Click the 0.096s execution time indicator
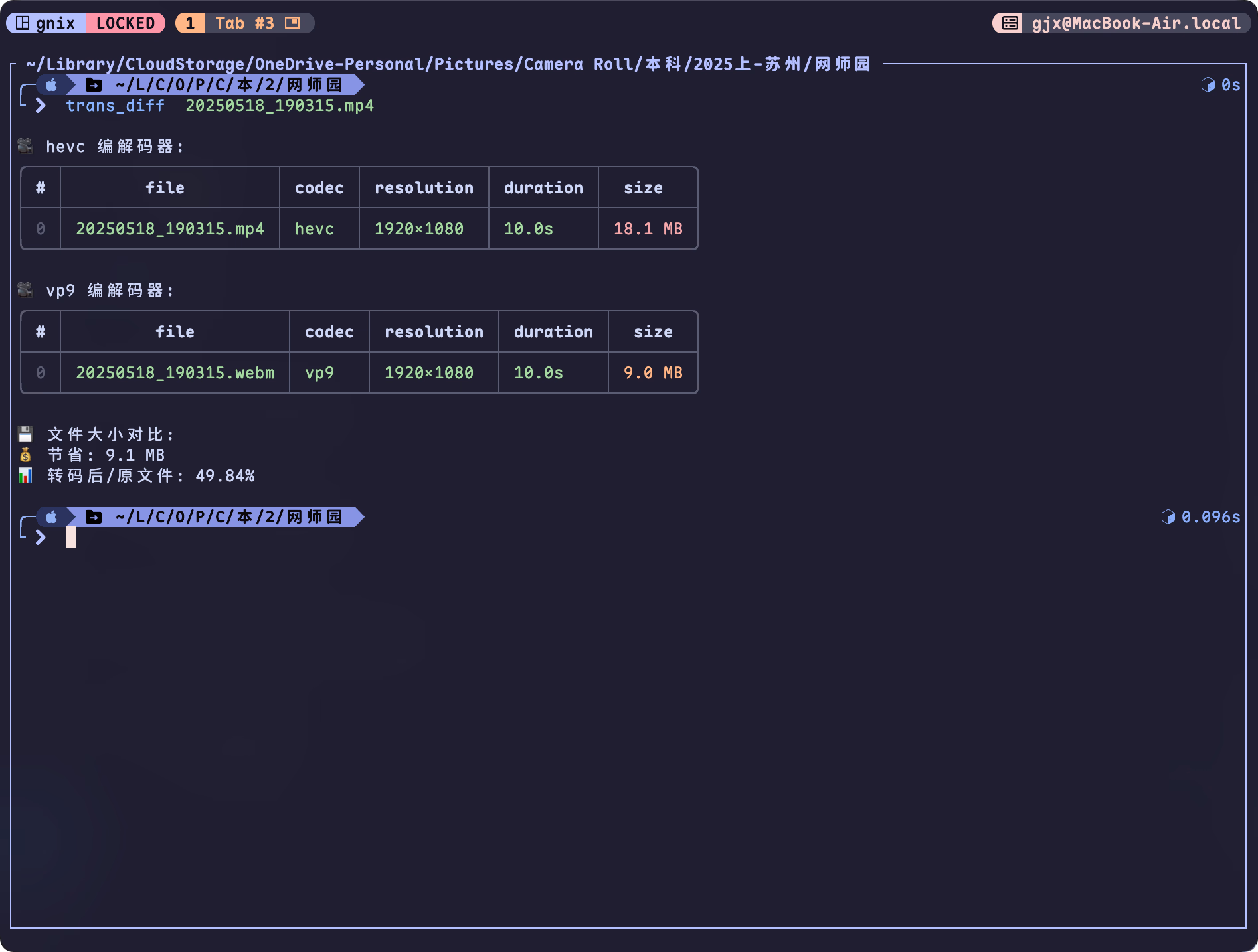Viewport: 1258px width, 952px height. pyautogui.click(x=1210, y=517)
